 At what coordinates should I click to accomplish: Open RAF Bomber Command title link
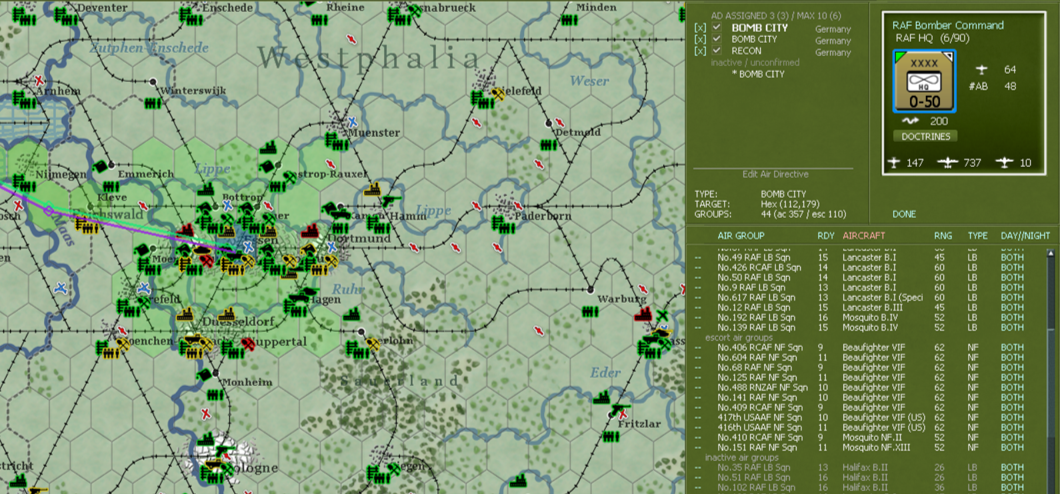pos(948,26)
